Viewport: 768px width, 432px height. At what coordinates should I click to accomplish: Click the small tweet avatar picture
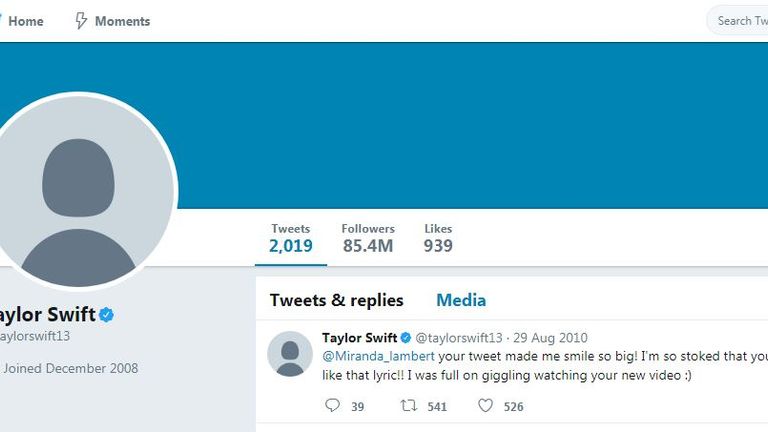(290, 354)
